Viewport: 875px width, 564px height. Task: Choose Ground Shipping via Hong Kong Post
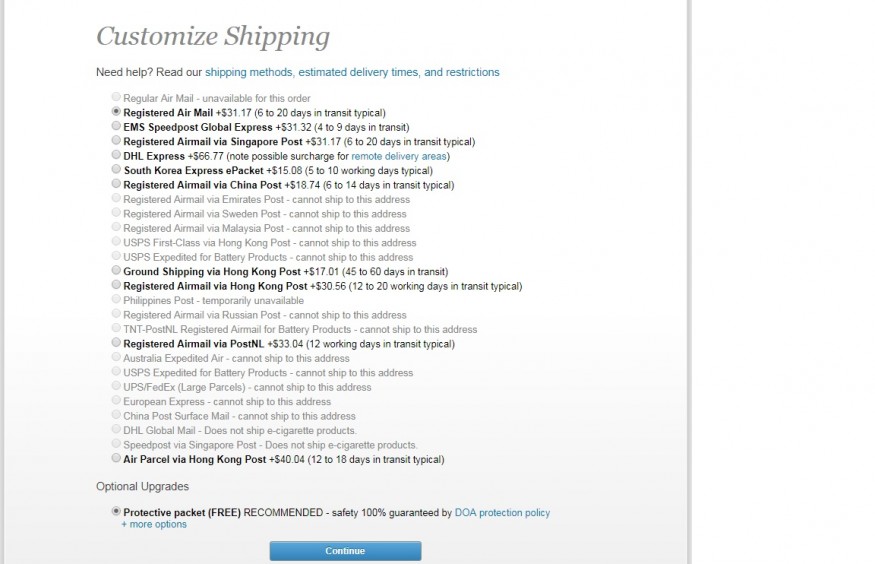[x=117, y=271]
